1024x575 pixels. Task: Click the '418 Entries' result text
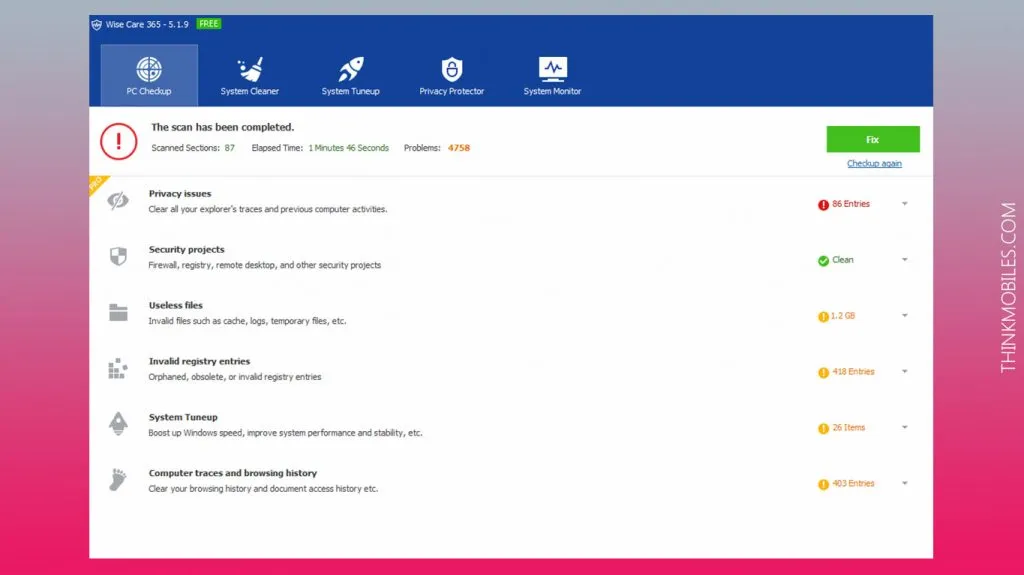point(853,371)
